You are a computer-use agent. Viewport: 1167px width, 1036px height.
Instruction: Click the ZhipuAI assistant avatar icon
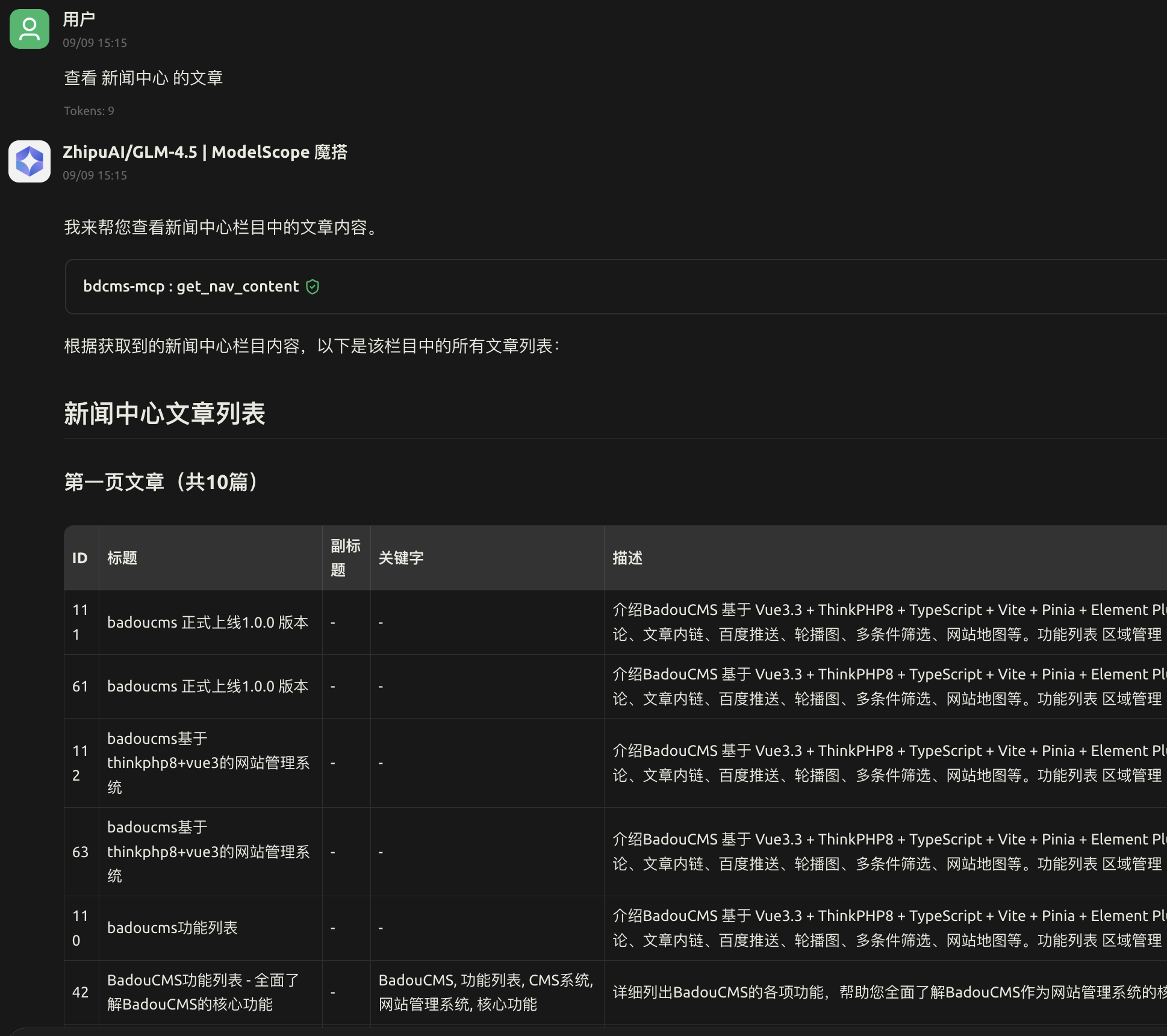click(29, 161)
